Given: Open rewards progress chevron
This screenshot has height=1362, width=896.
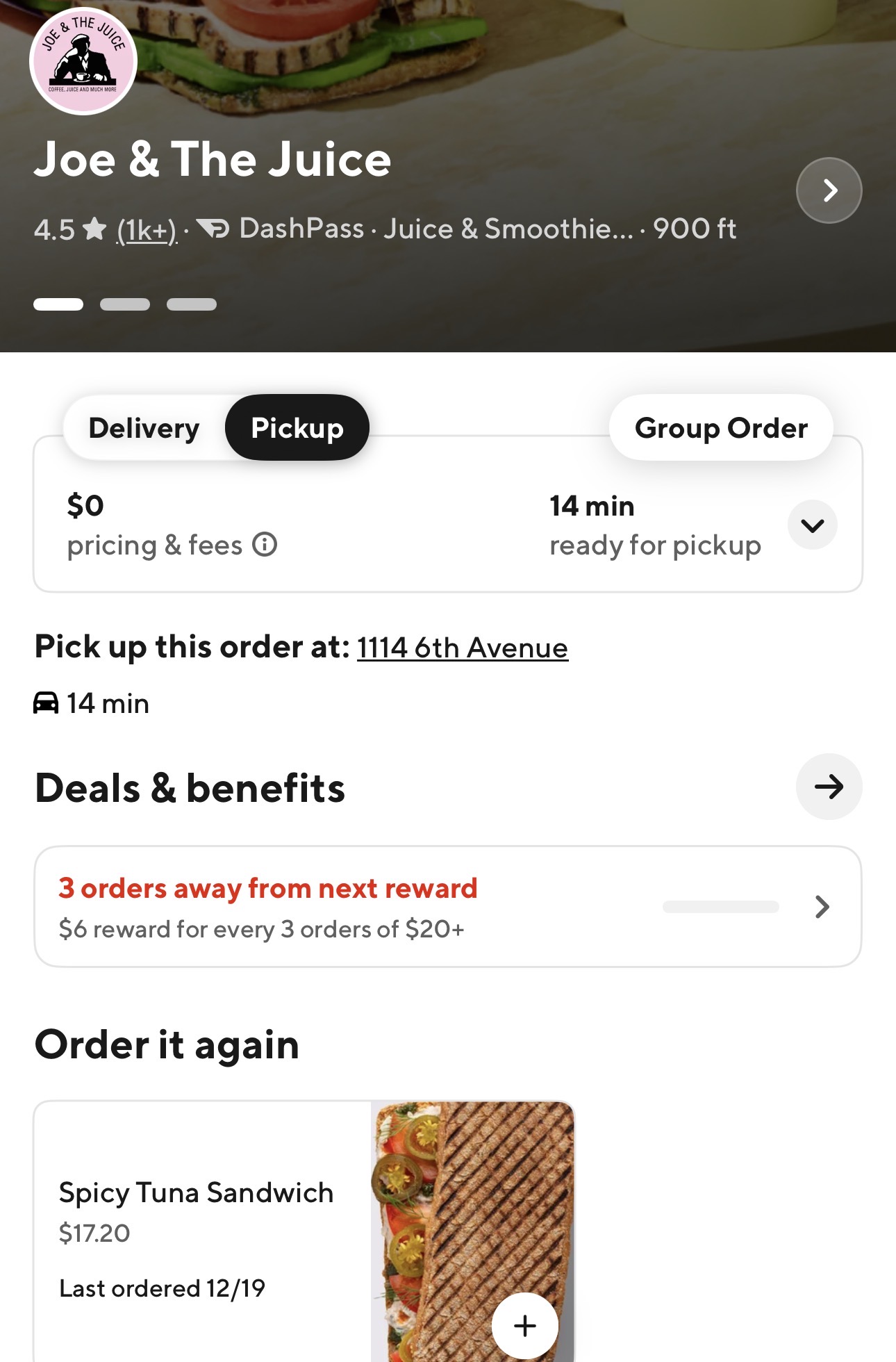Looking at the screenshot, I should click(x=822, y=907).
